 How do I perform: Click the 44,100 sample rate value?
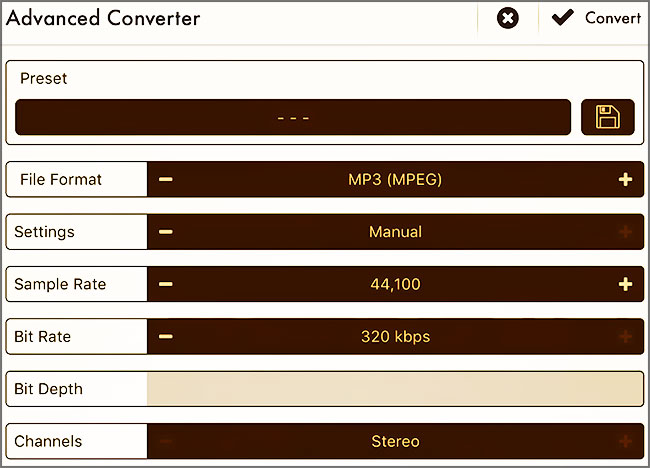[x=395, y=284]
